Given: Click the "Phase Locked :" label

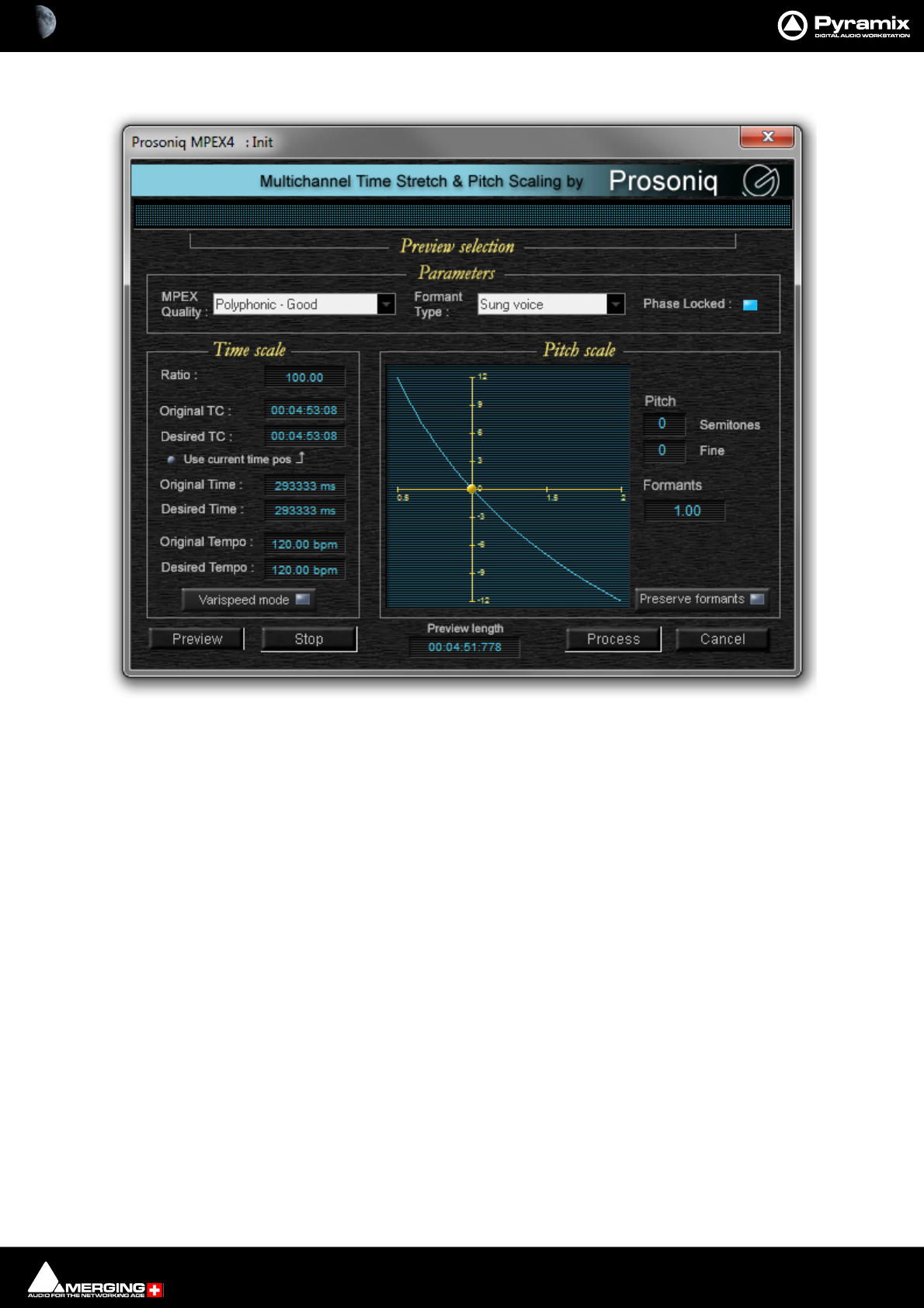Looking at the screenshot, I should pyautogui.click(x=687, y=304).
